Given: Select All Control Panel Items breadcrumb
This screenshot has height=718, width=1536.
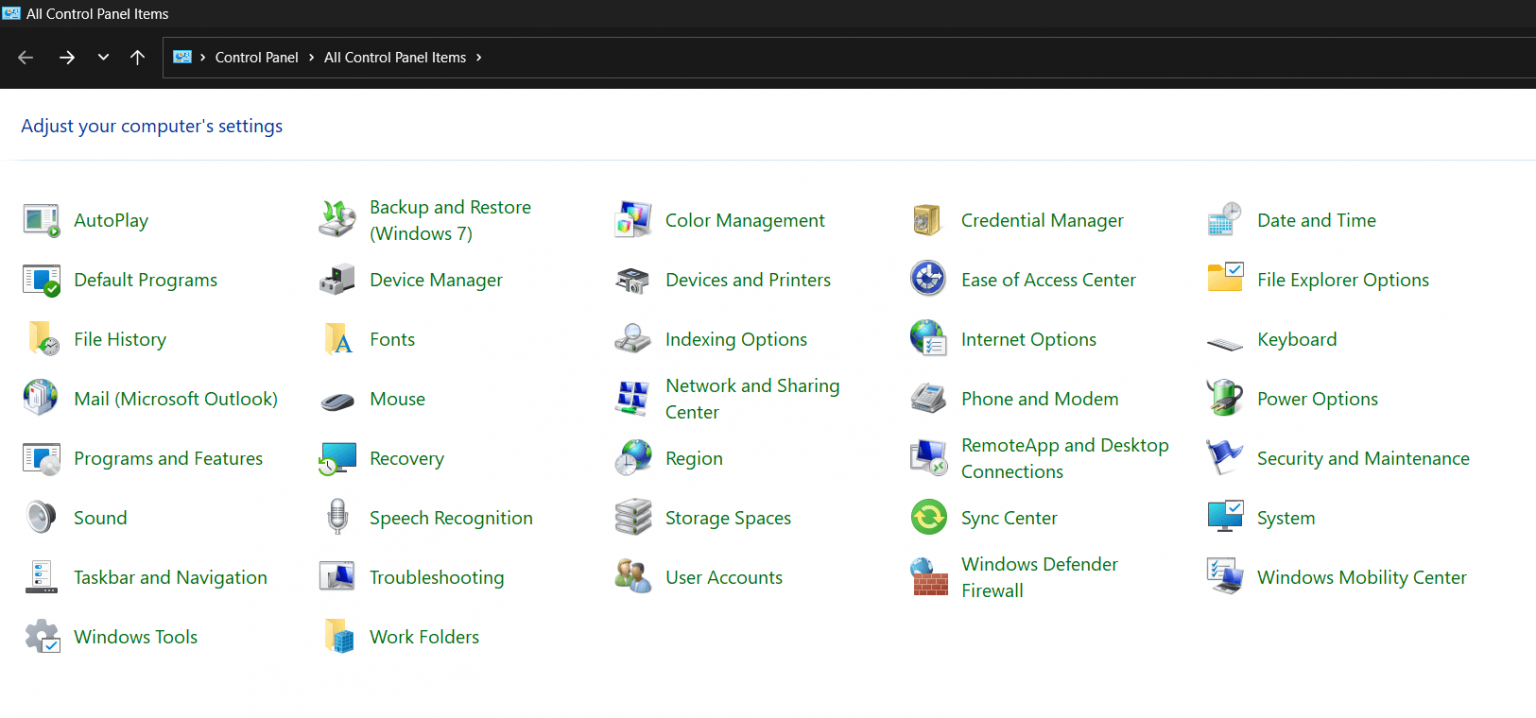Looking at the screenshot, I should click(395, 58).
